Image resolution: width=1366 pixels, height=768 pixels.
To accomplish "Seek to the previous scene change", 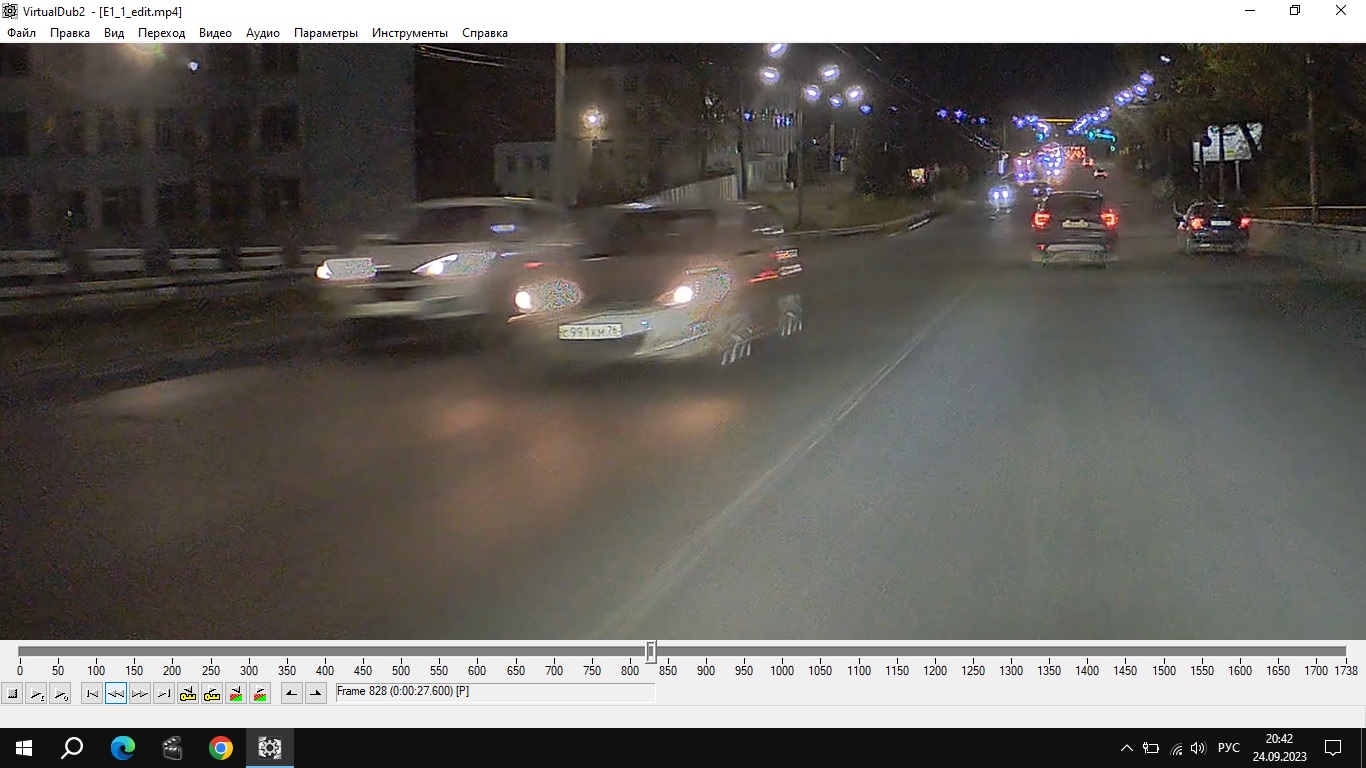I will tap(236, 693).
